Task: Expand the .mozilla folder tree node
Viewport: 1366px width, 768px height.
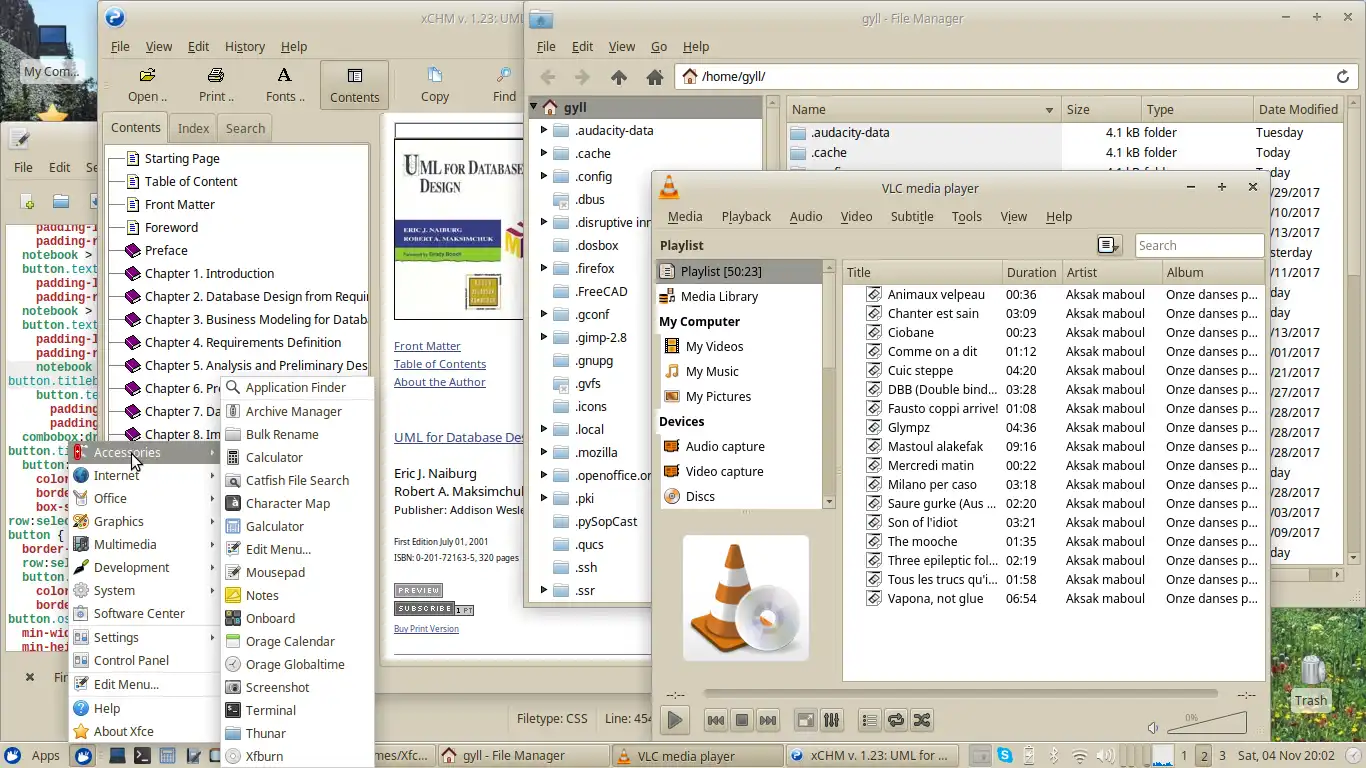Action: [544, 452]
